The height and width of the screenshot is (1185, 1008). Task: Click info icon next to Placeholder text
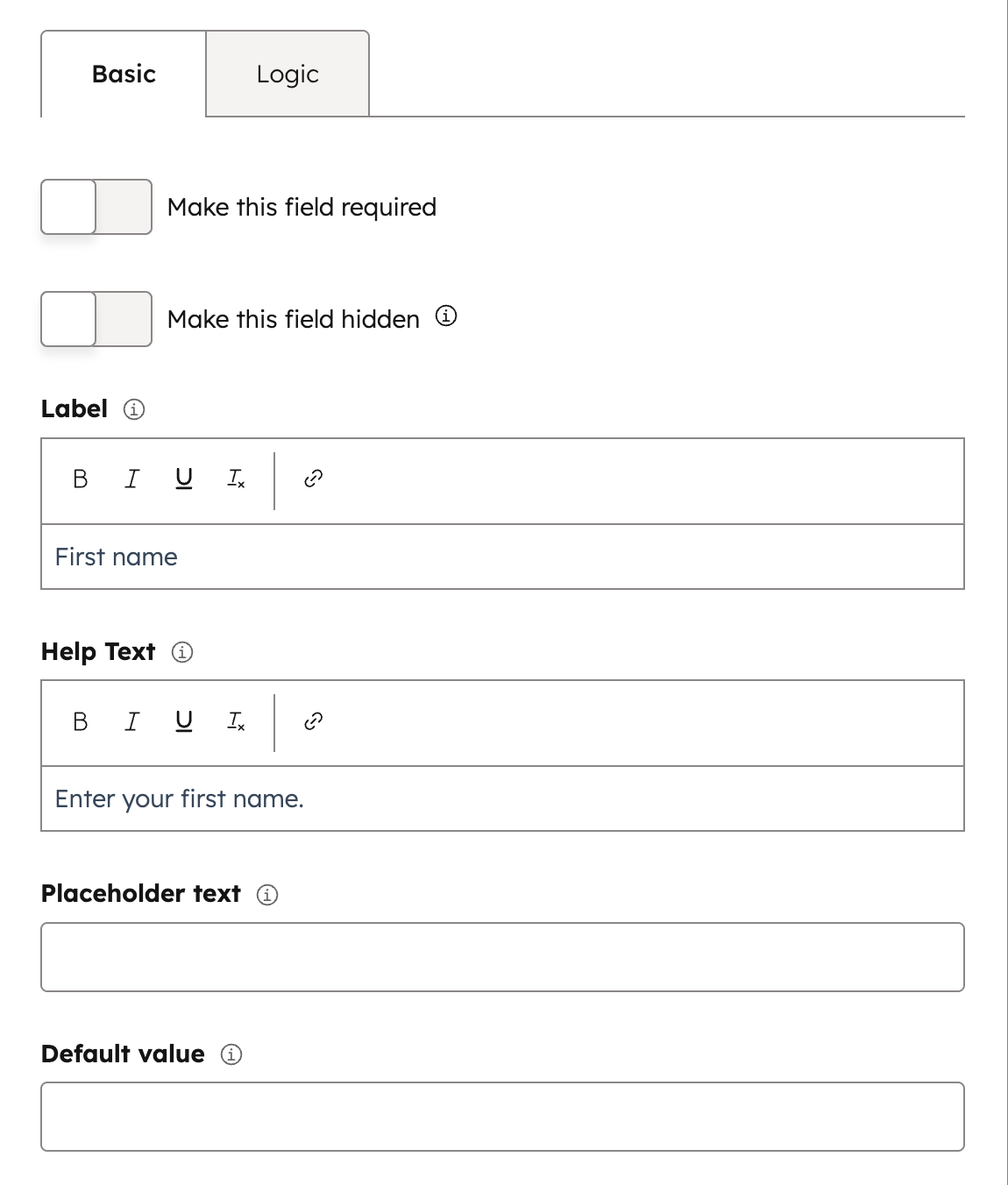click(x=267, y=895)
